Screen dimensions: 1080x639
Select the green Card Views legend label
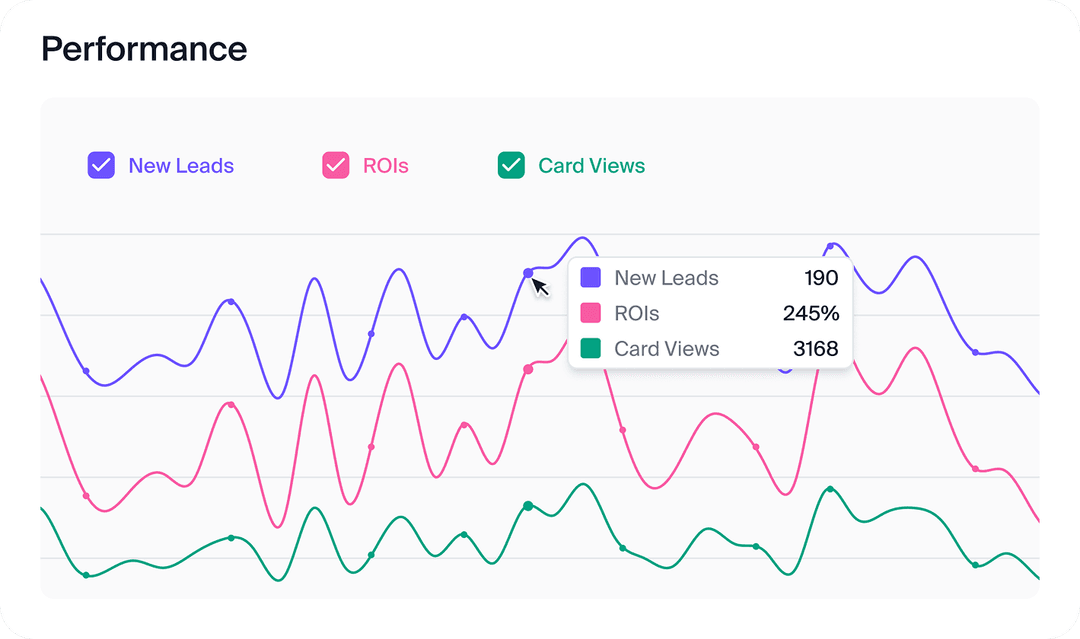pos(591,166)
